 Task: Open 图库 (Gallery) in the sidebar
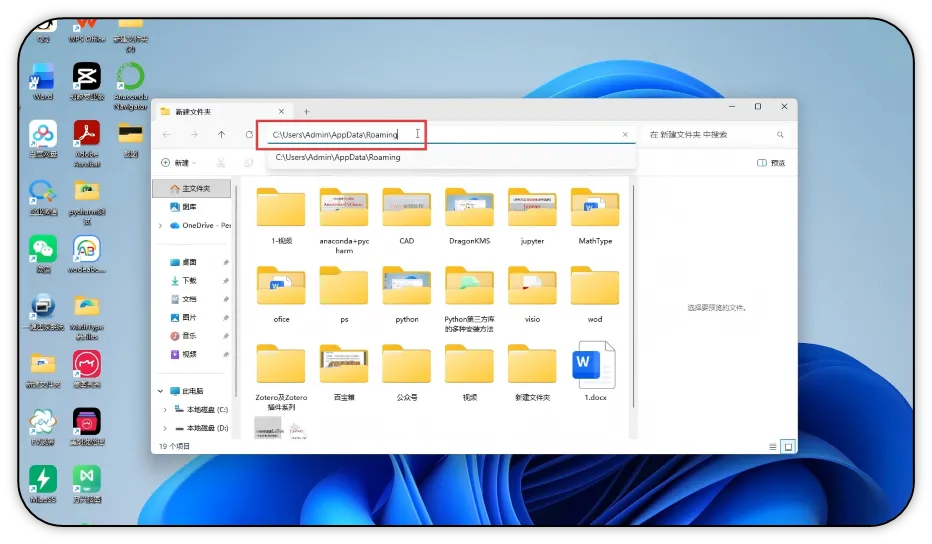tap(184, 207)
